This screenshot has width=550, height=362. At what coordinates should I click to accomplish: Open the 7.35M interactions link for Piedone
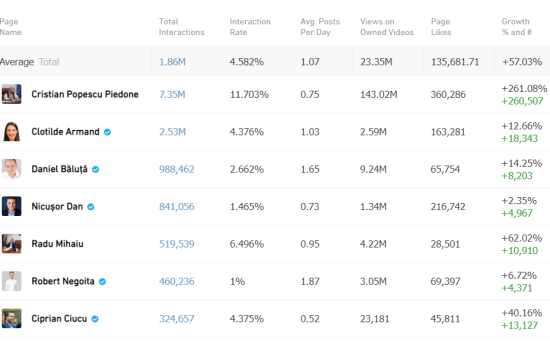click(172, 94)
